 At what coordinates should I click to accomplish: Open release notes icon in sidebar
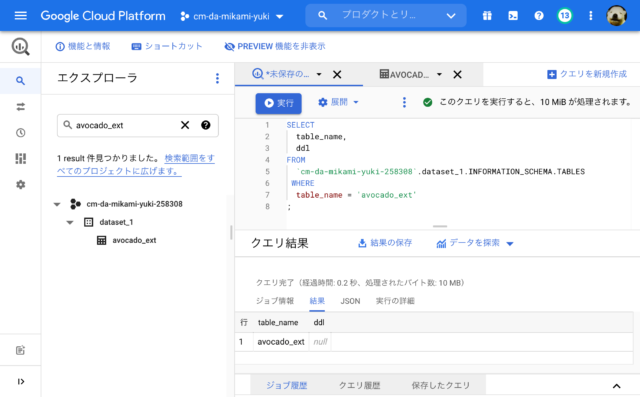20,350
